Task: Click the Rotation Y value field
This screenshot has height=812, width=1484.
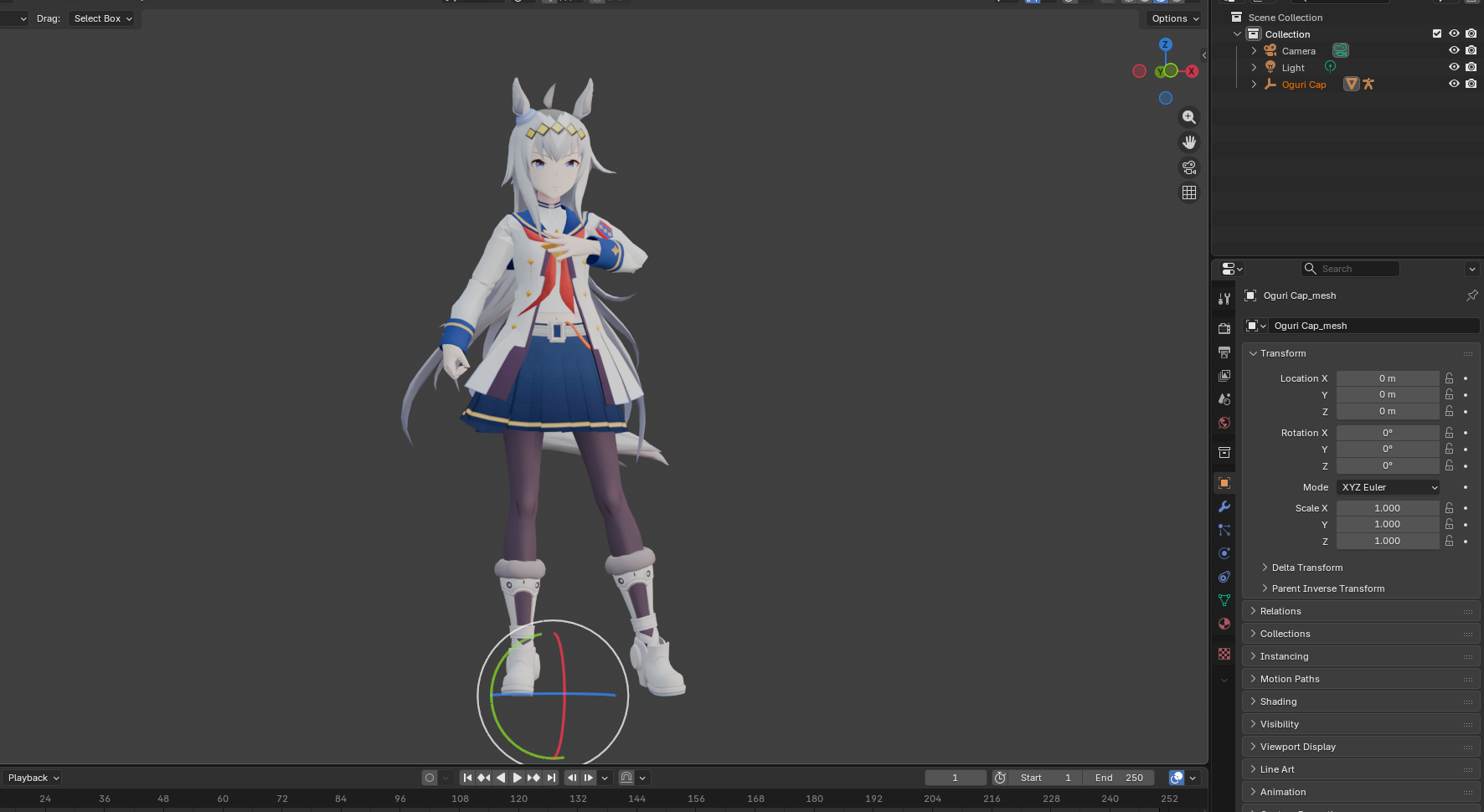Action: (x=1388, y=449)
